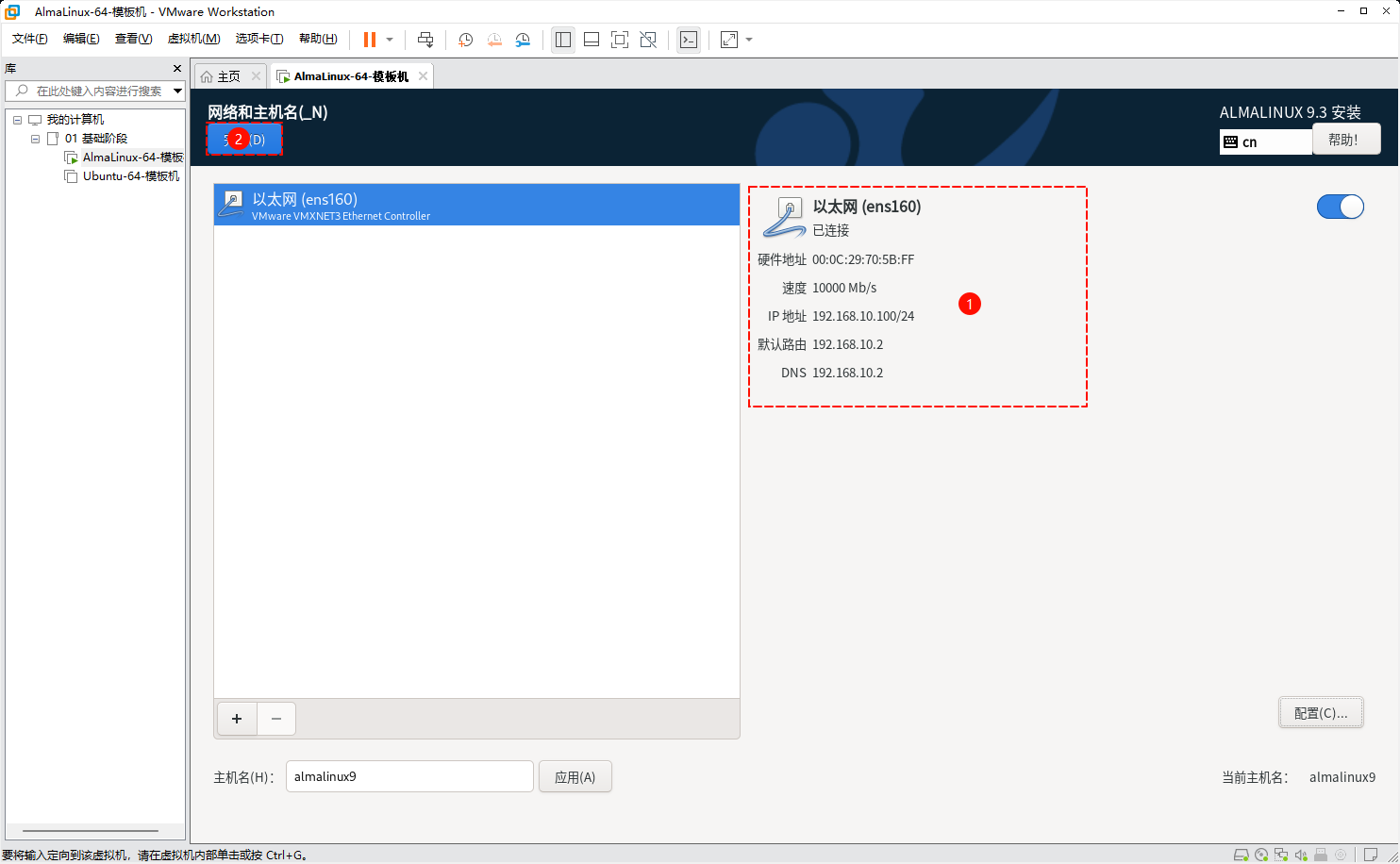Toggle the thumbnail bar view button
Image resolution: width=1400 pixels, height=864 pixels.
tap(592, 40)
